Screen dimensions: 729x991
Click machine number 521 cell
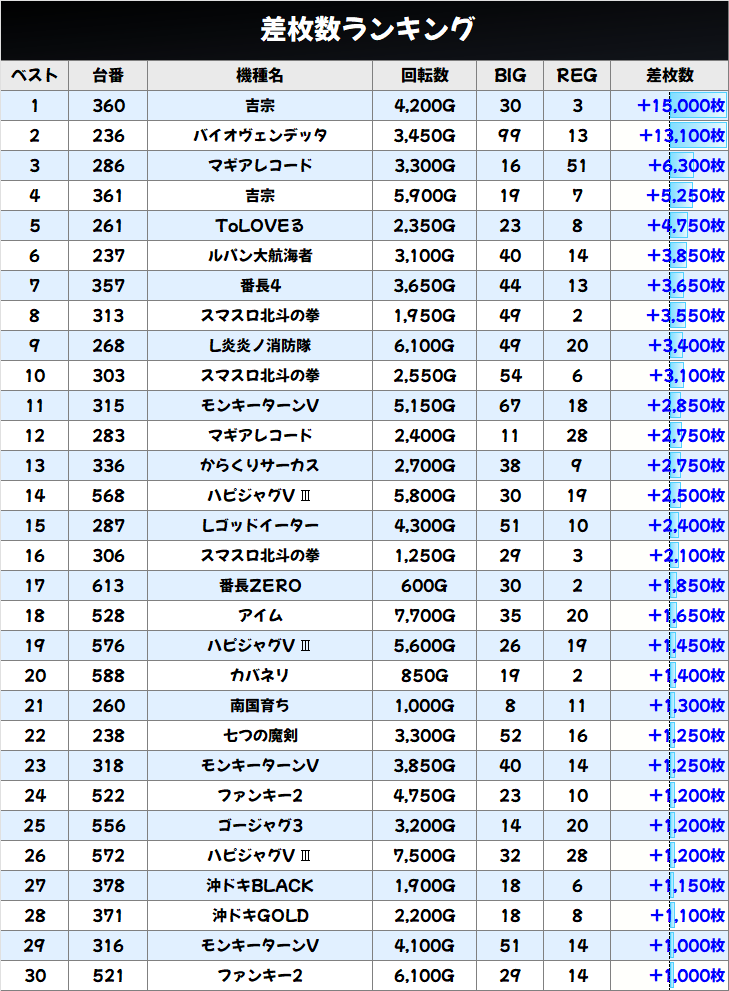coord(108,976)
